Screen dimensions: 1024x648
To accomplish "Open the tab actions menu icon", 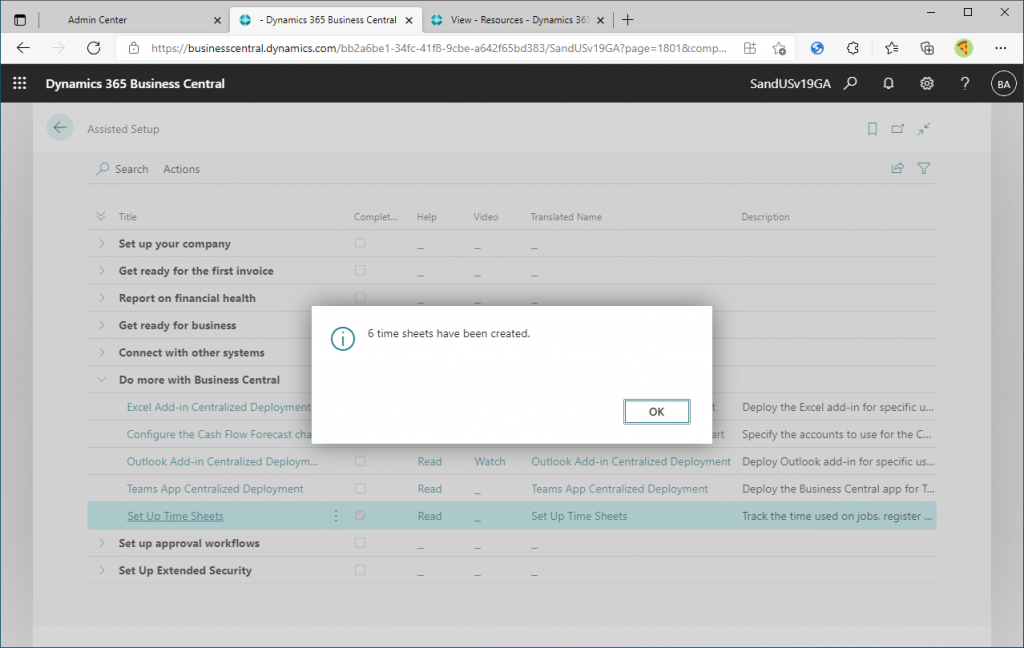I will (20, 20).
